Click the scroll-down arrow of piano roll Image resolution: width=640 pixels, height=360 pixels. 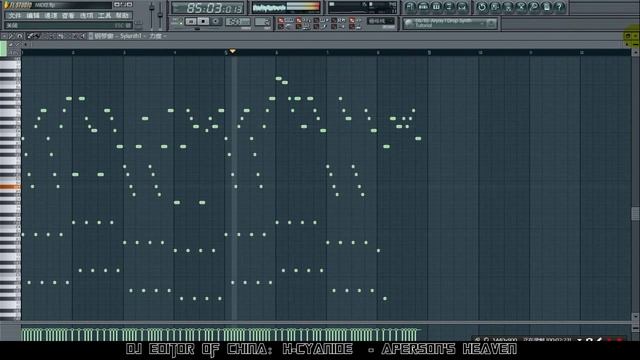tap(636, 316)
